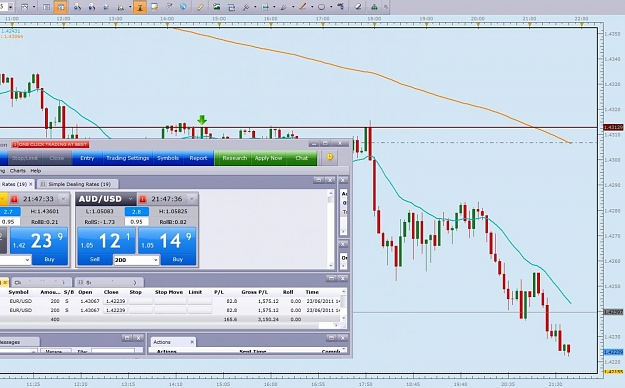Click AUD/USD Buy at 1.05 14 9

point(167,246)
